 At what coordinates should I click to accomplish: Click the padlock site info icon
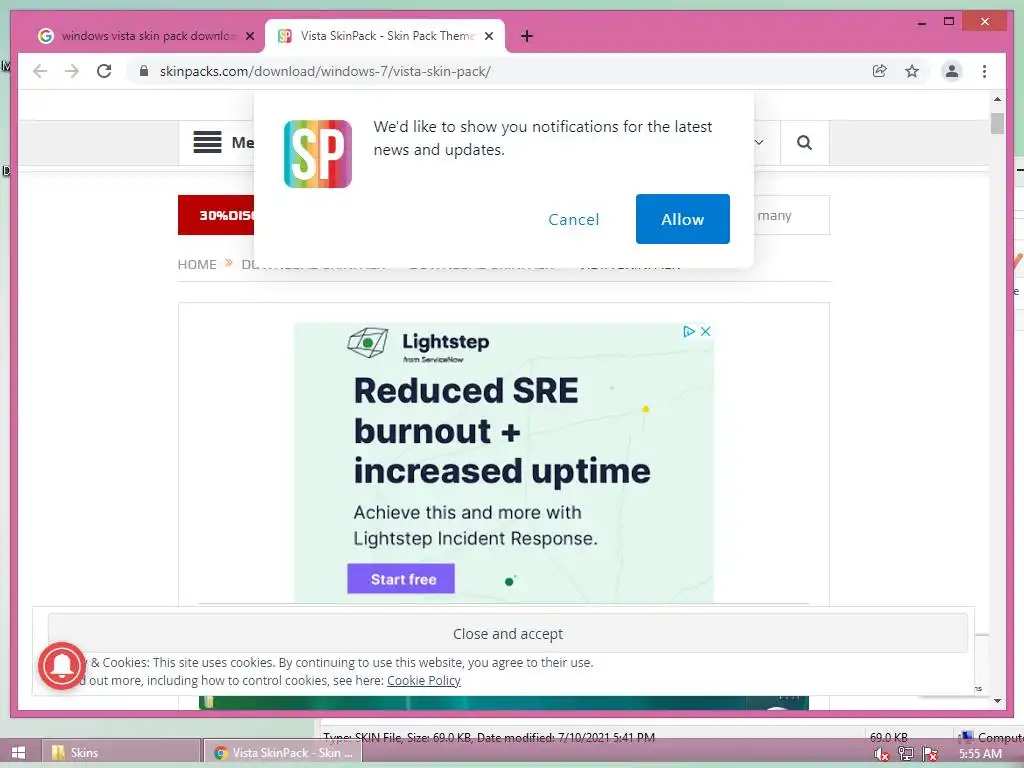pos(144,71)
